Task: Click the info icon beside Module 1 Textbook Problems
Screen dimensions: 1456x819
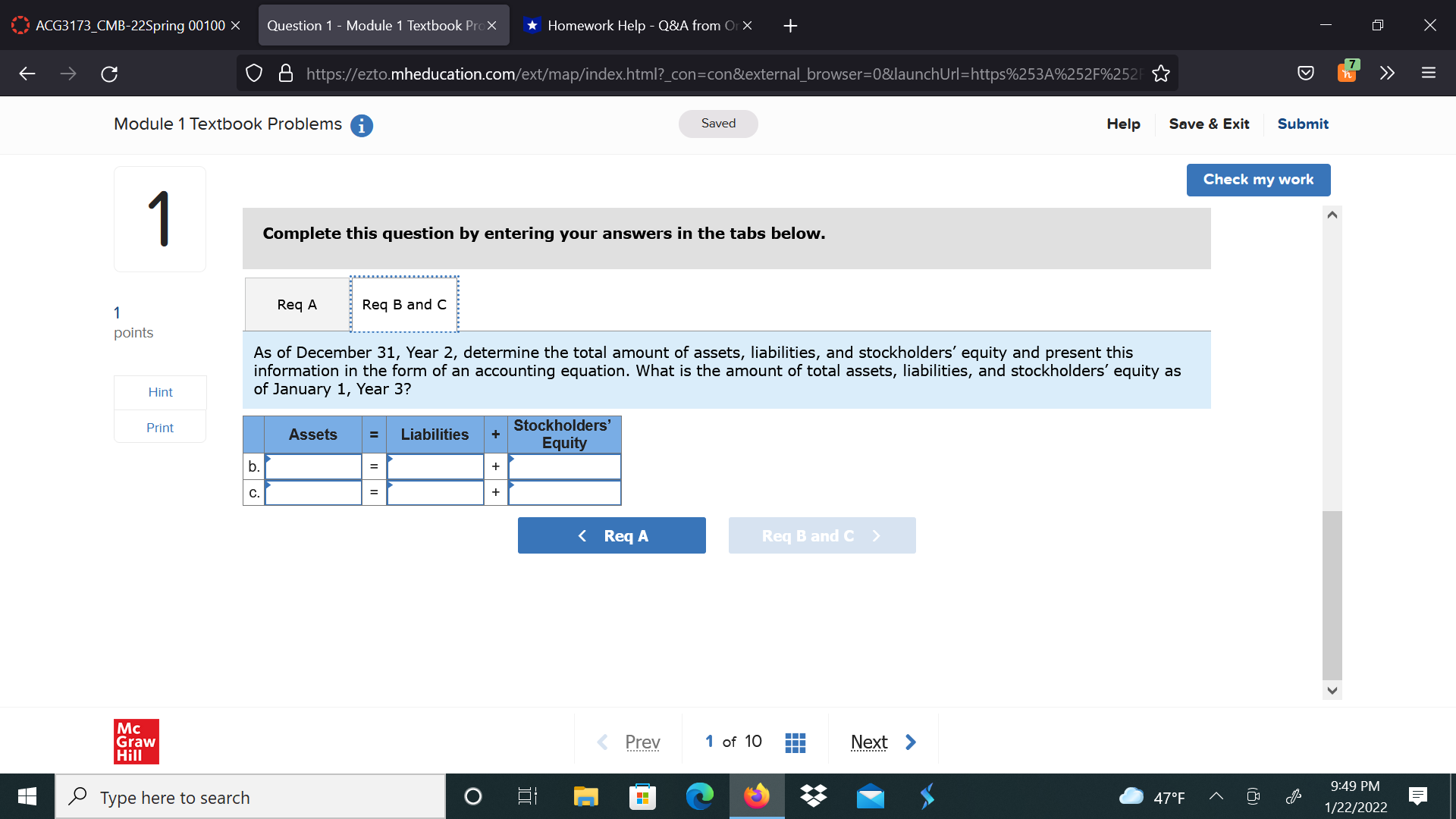Action: [x=362, y=125]
